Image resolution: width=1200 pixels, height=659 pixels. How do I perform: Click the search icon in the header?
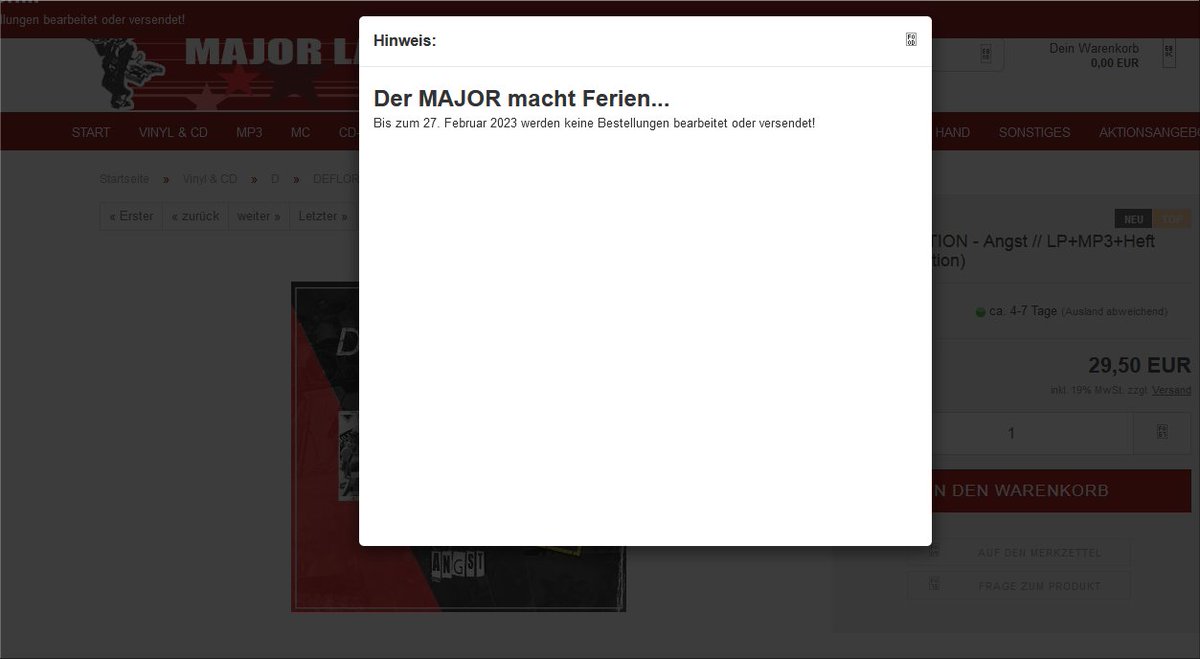(986, 54)
